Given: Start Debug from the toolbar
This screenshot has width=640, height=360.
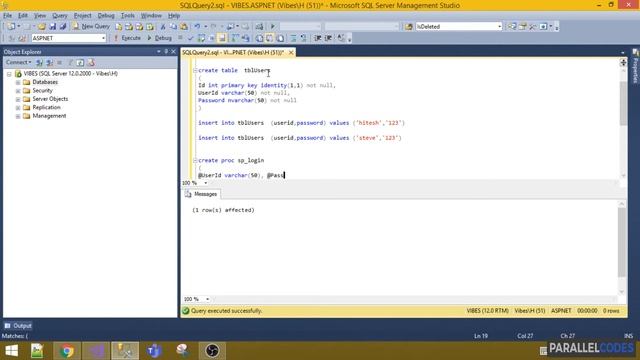Looking at the screenshot, I should 159,38.
